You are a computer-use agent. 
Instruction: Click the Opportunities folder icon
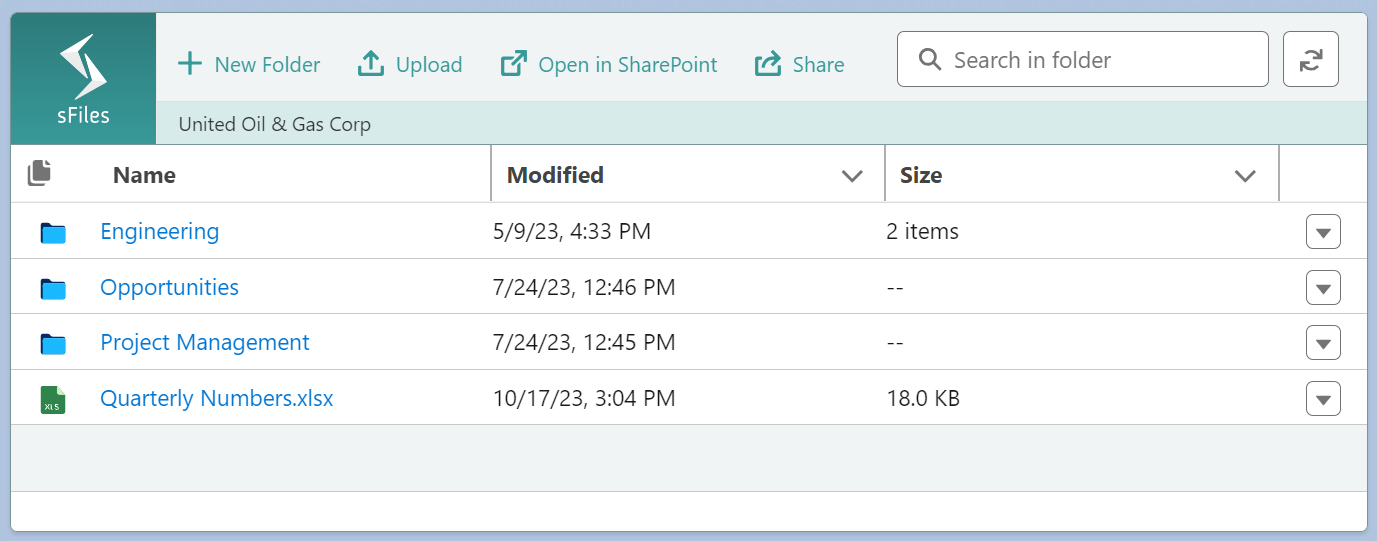tap(53, 288)
